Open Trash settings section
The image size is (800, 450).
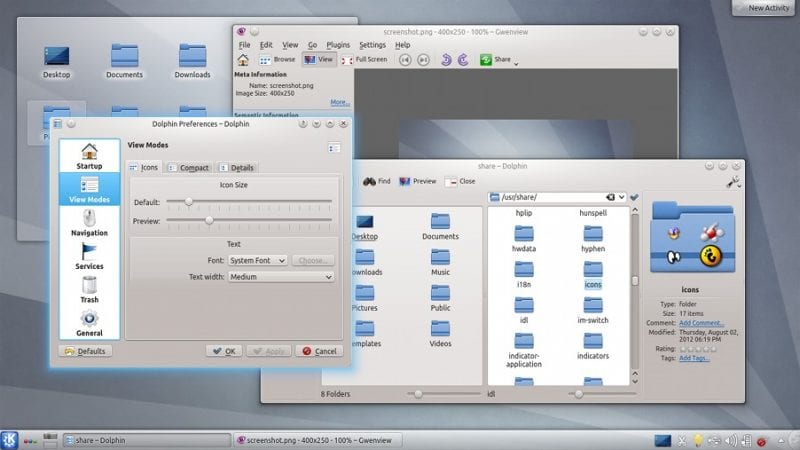(x=89, y=290)
